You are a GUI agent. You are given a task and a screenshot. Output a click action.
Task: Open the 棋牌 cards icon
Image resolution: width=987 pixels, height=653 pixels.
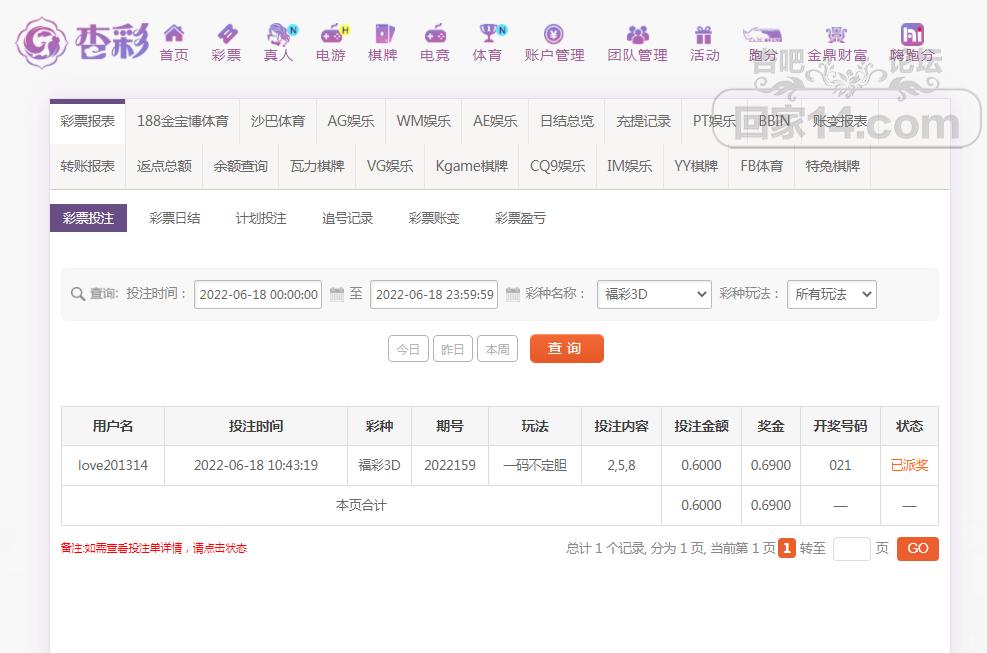coord(383,34)
